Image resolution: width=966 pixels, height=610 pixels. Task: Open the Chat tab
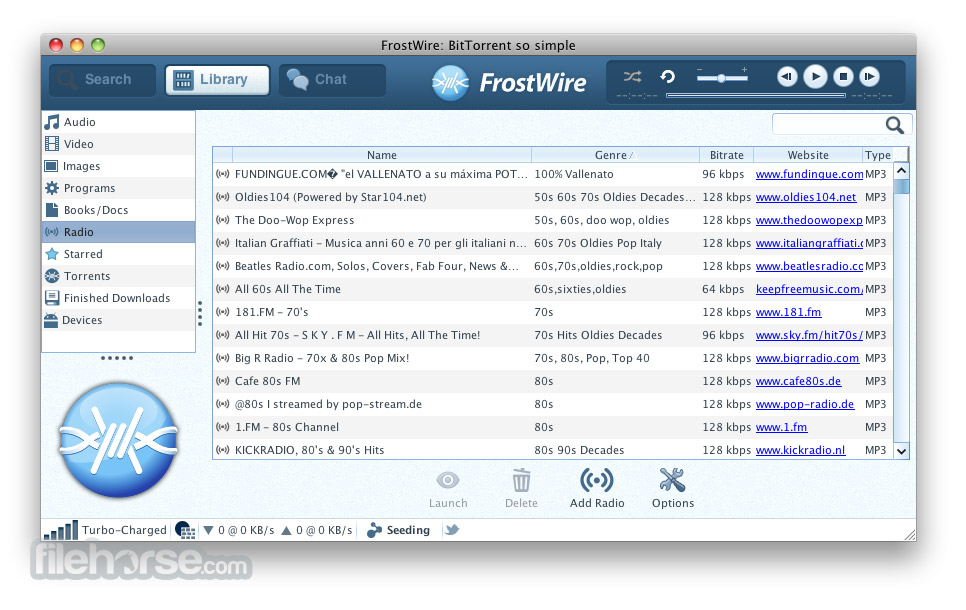pyautogui.click(x=333, y=80)
